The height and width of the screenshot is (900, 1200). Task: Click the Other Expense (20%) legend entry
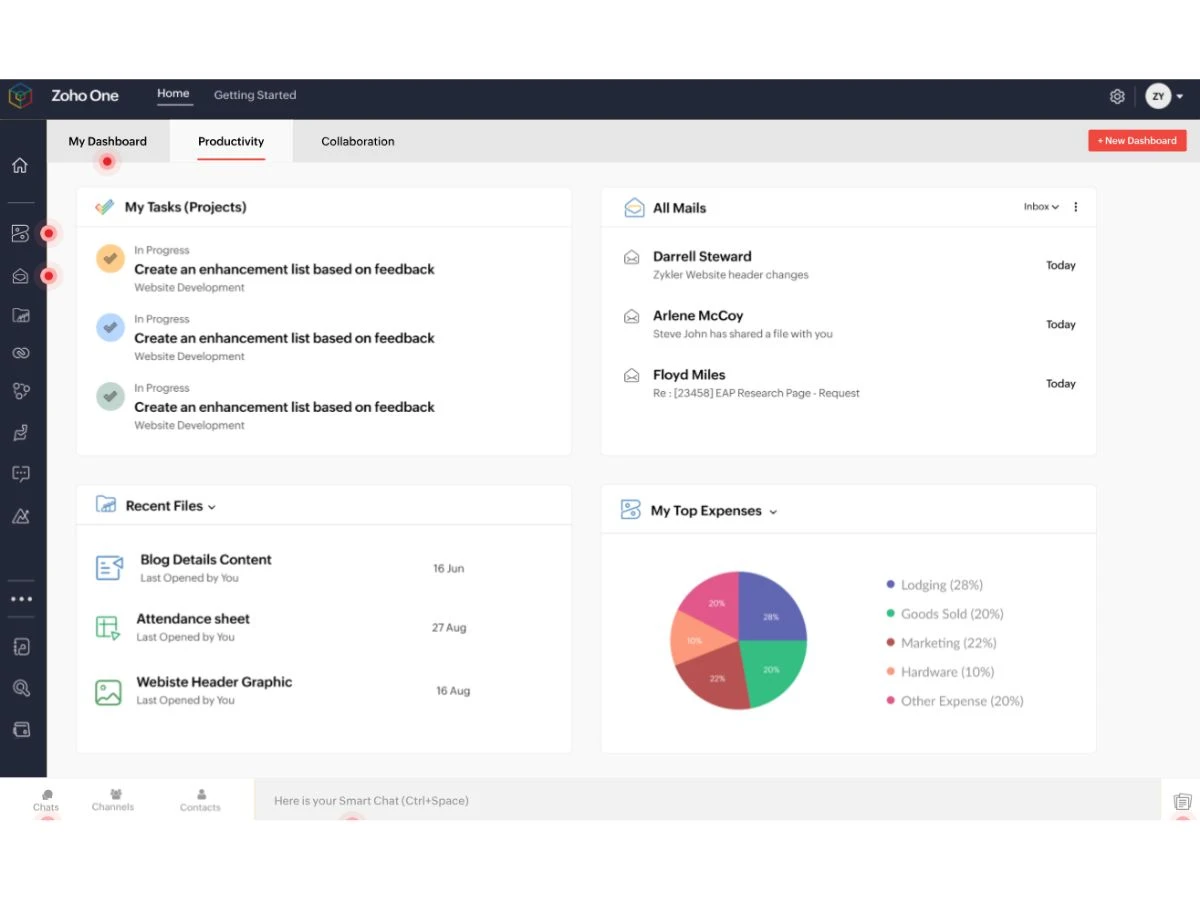(955, 701)
